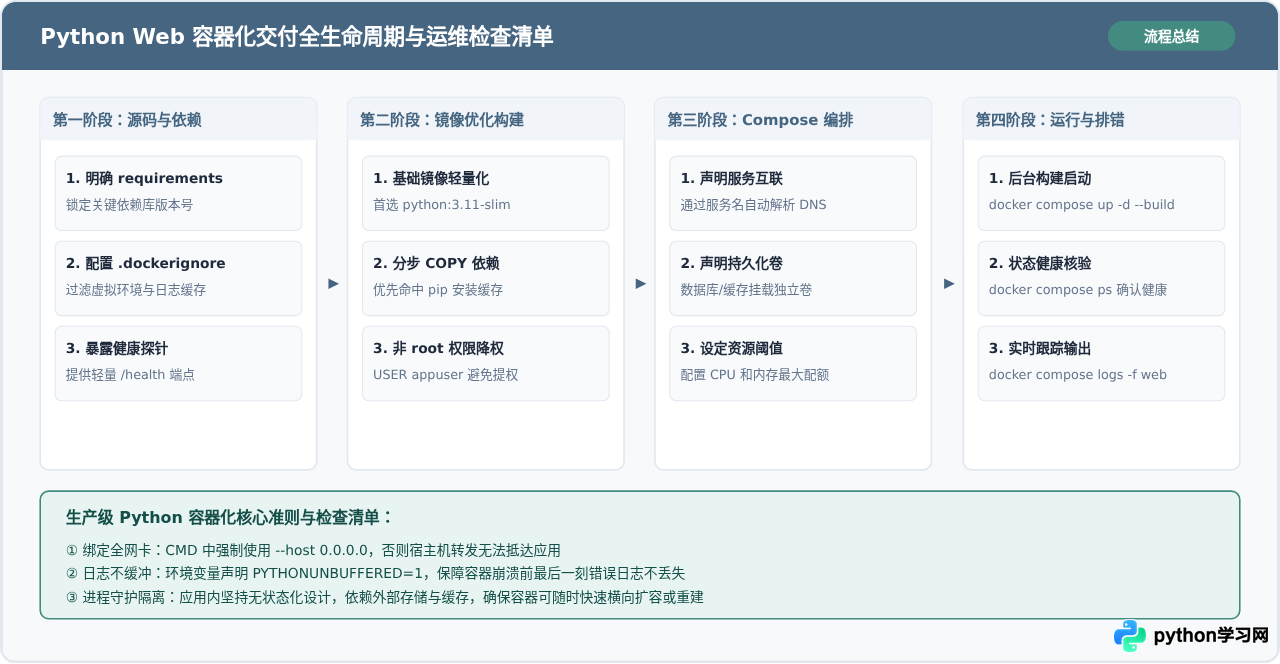The width and height of the screenshot is (1280, 664).
Task: Click rule ② 日志不缓冲 line
Action: point(375,573)
